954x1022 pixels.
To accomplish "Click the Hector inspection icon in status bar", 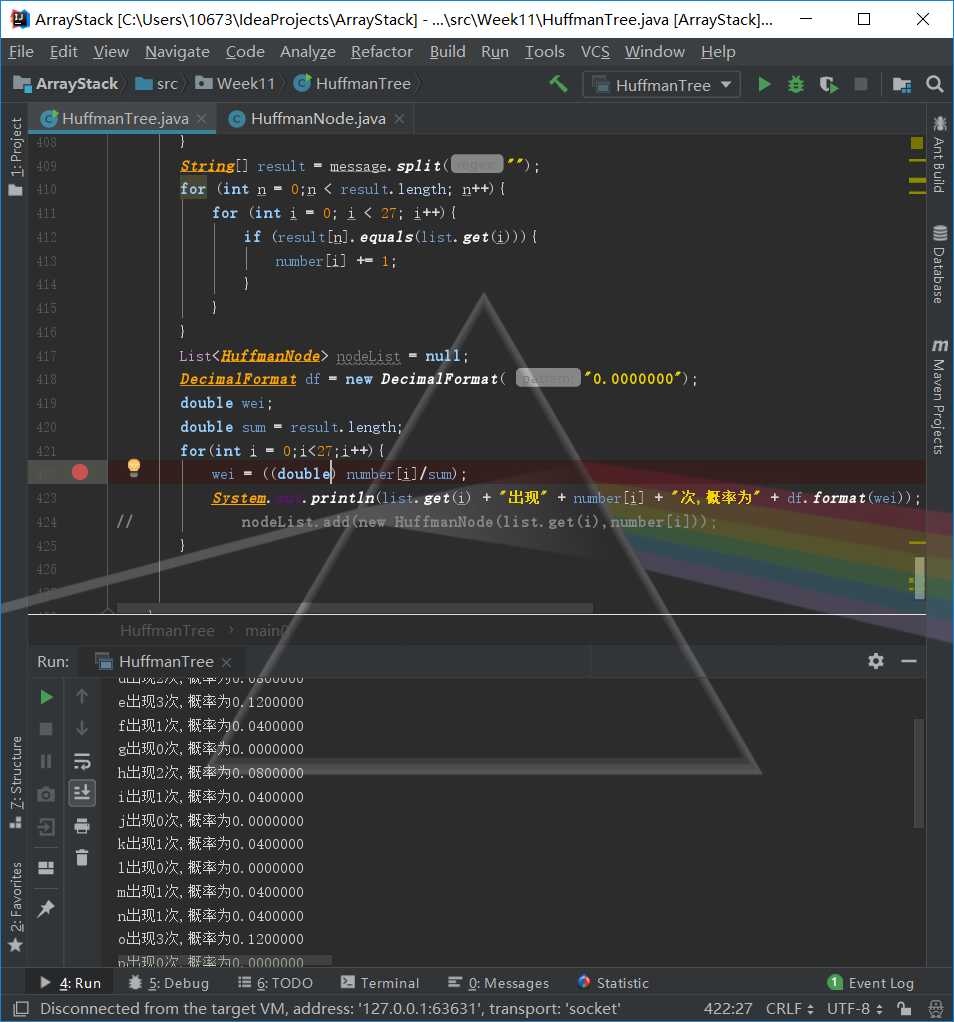I will point(936,1009).
